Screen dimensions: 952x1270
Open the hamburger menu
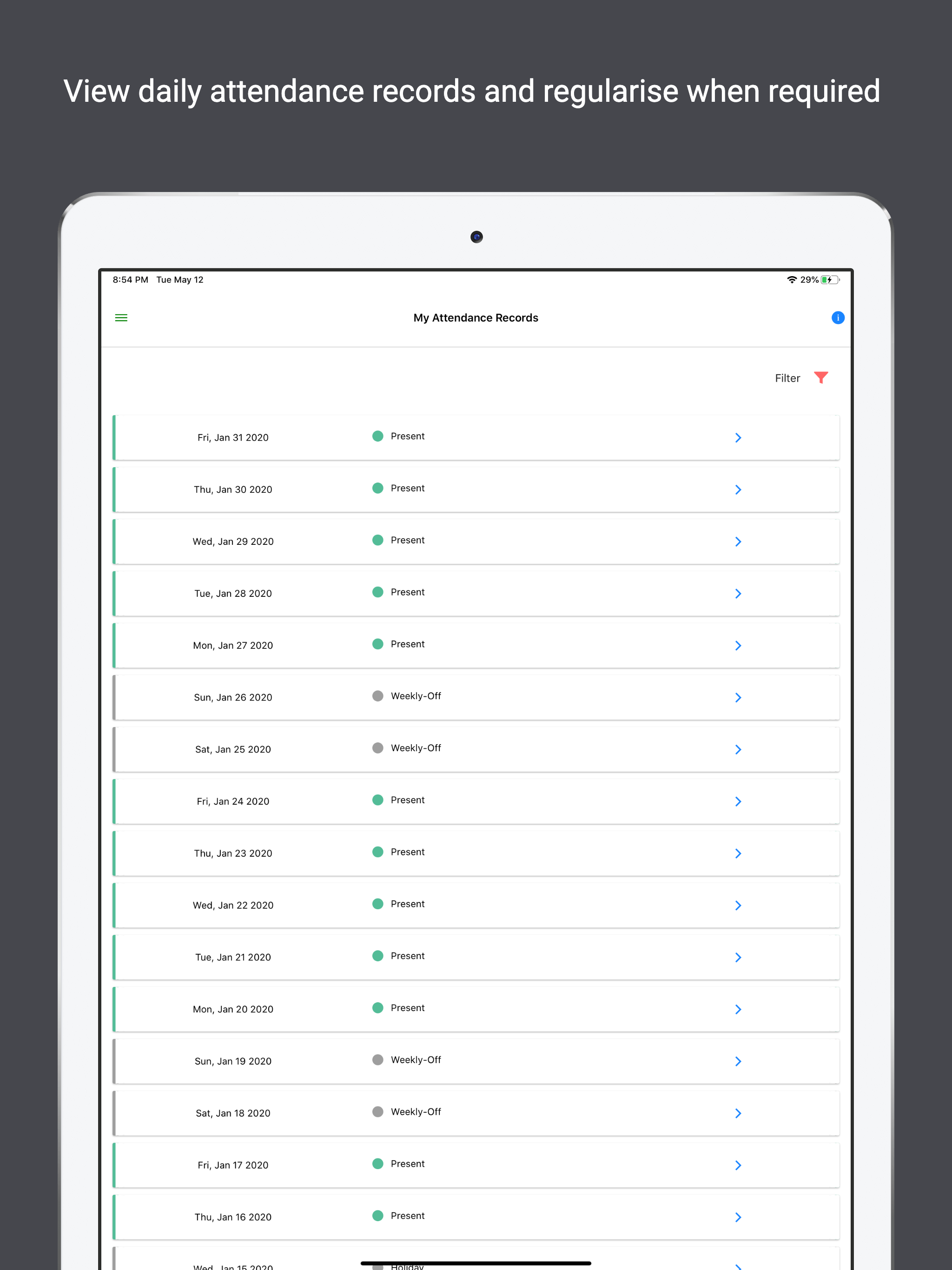tap(121, 317)
